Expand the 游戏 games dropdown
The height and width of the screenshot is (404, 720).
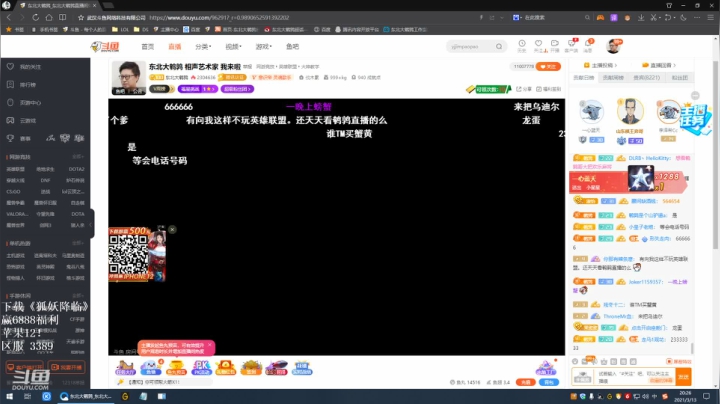(264, 46)
